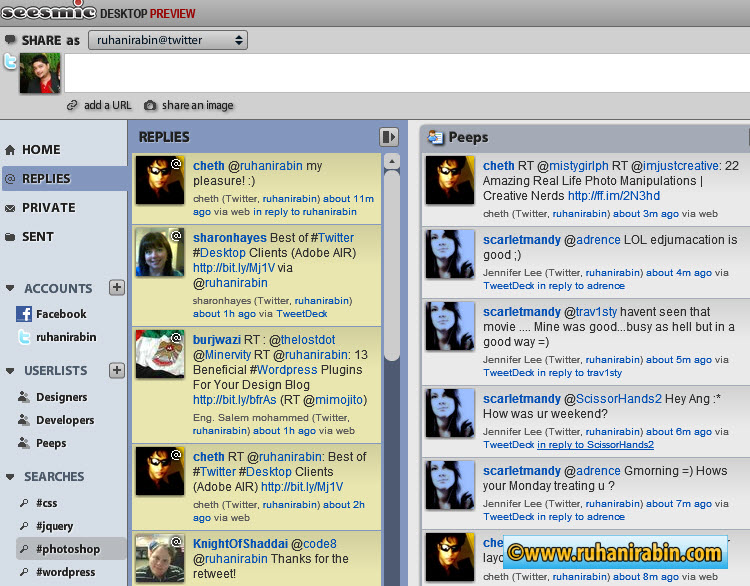Open PRIVATE messages
Screen dimensions: 750x586
point(48,208)
